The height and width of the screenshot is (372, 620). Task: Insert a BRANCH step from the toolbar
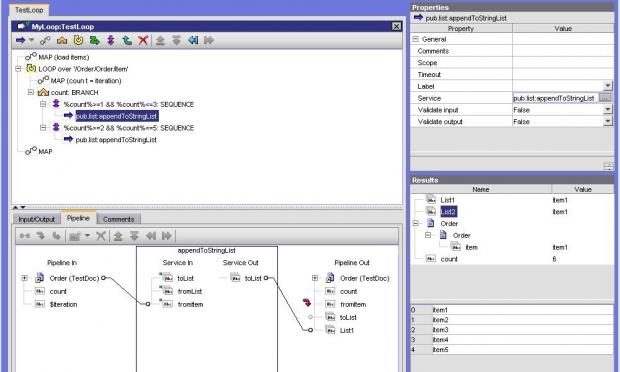(x=62, y=40)
